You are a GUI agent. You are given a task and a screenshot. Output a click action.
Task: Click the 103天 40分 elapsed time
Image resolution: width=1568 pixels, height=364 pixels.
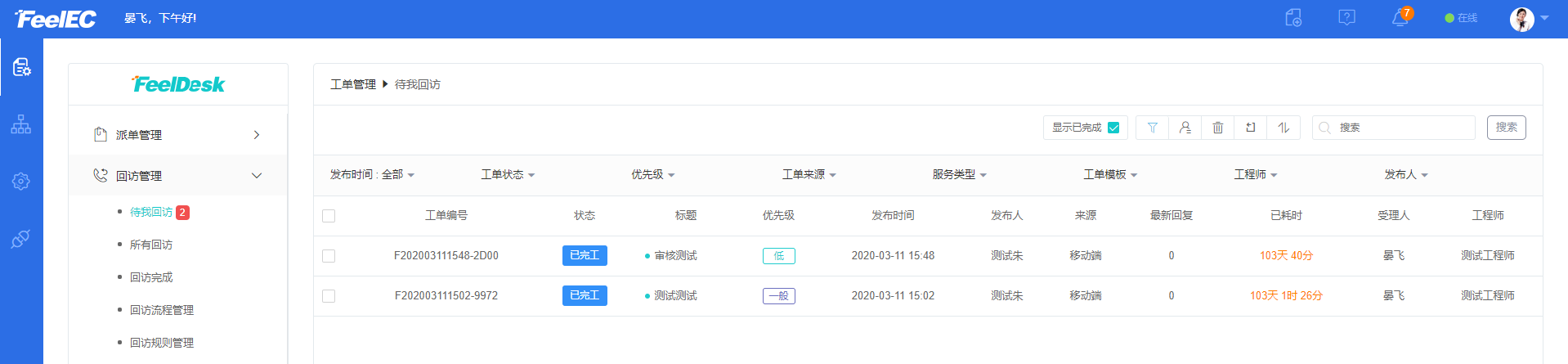point(1286,256)
